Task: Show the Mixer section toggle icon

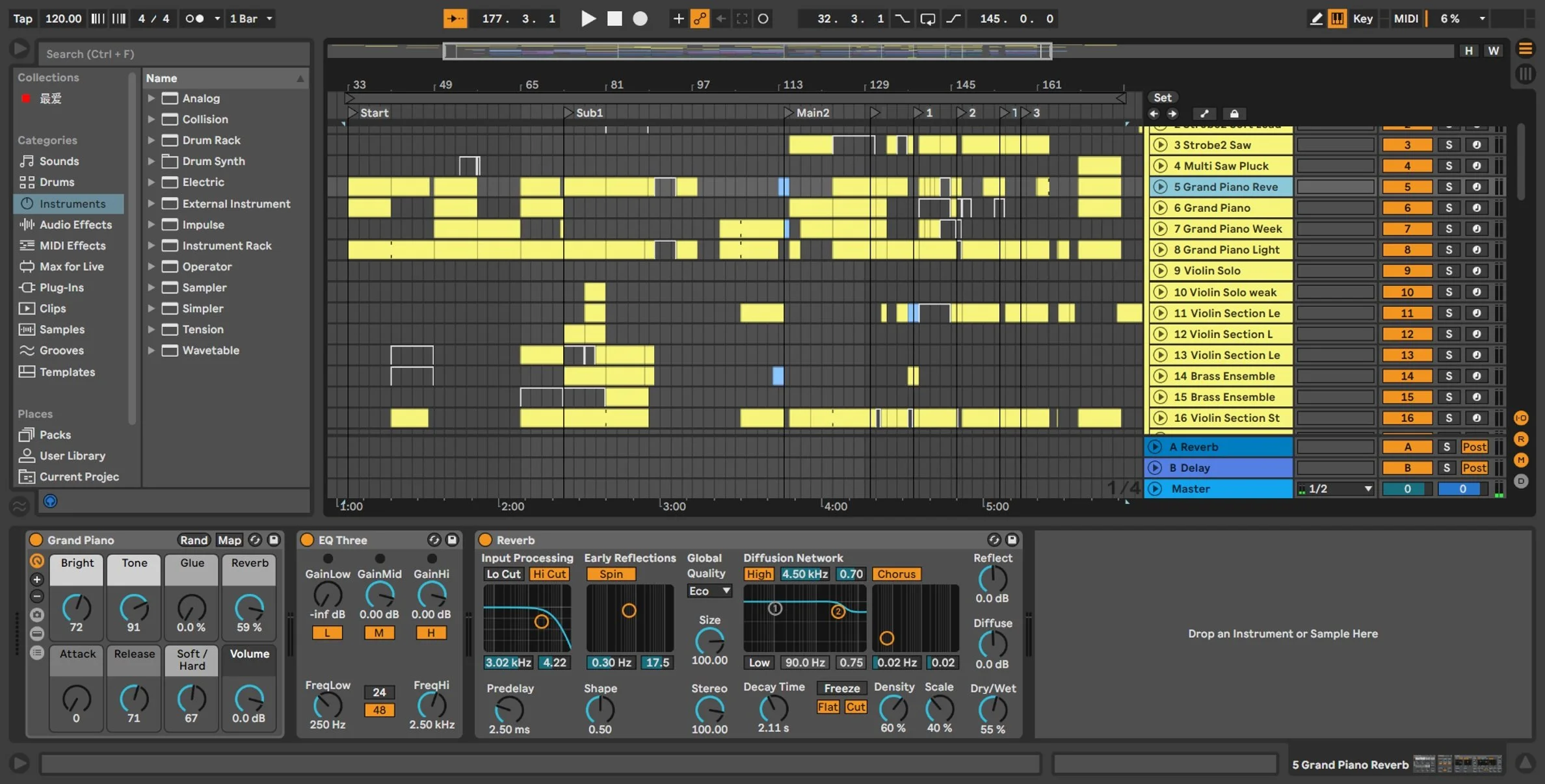Action: pos(1521,460)
